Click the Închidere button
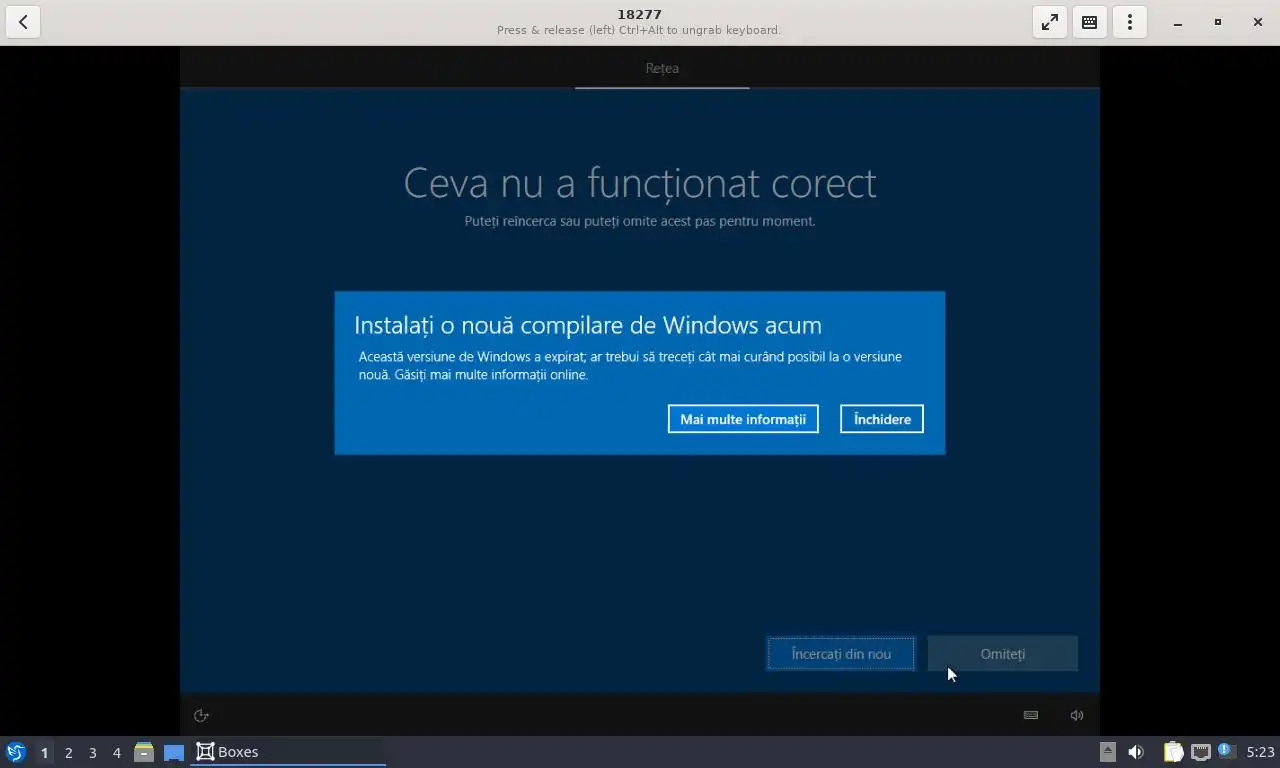1280x768 pixels. (882, 419)
